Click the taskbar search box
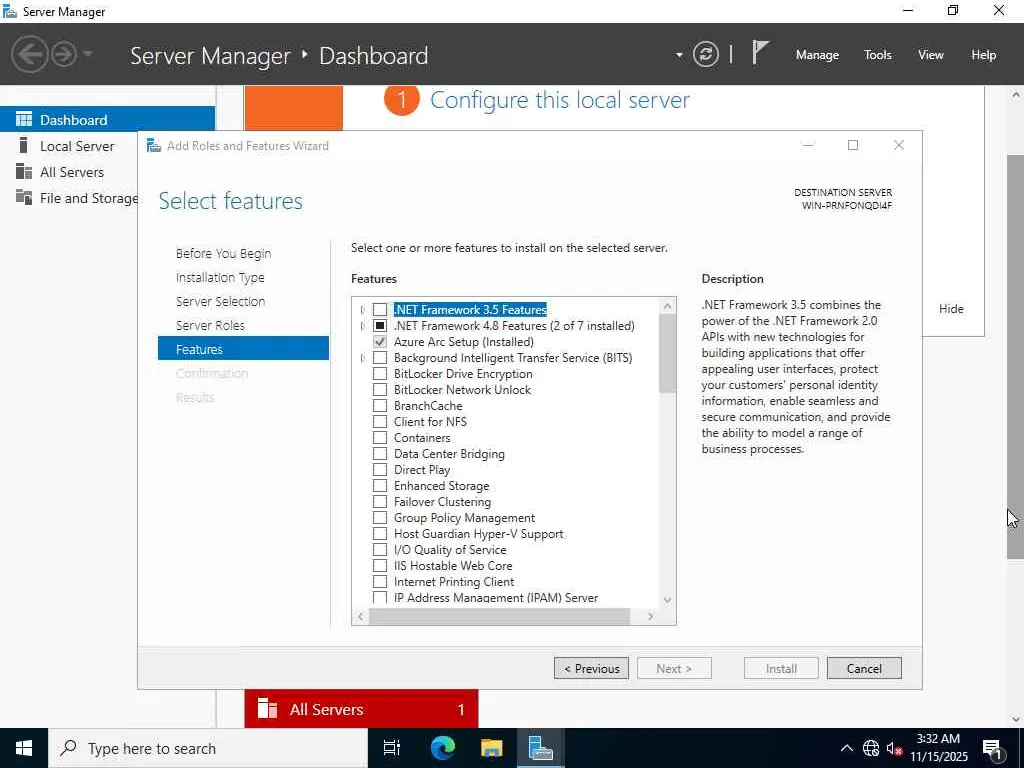The width and height of the screenshot is (1024, 768). (x=208, y=748)
